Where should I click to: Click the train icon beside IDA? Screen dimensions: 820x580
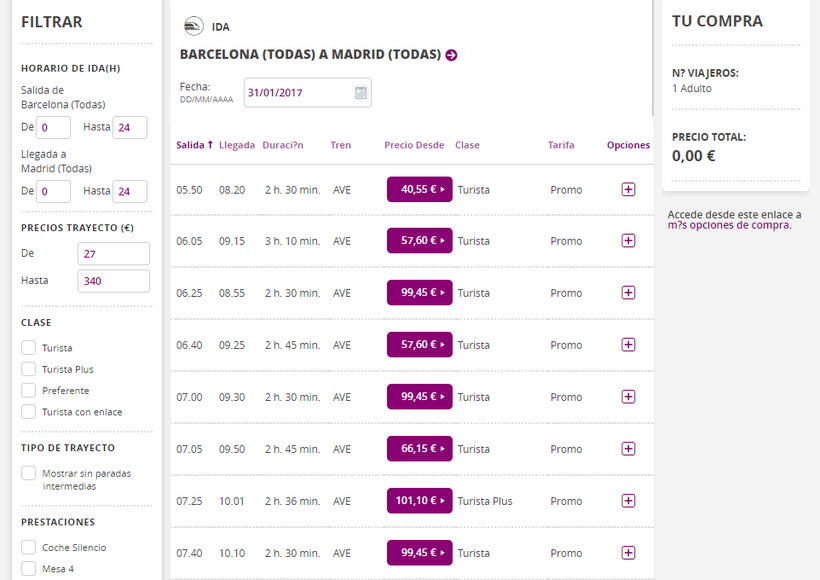193,27
